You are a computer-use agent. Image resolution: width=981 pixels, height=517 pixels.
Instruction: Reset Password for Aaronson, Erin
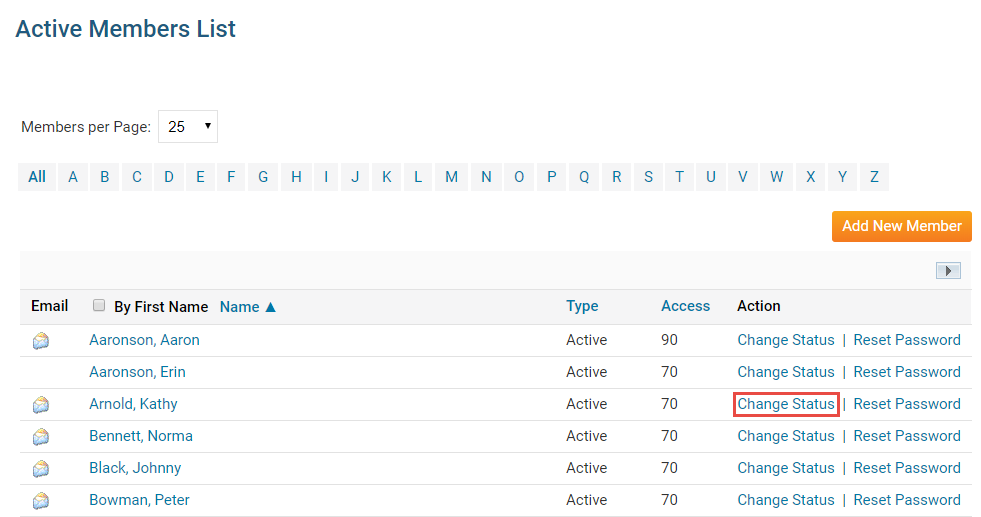click(906, 372)
